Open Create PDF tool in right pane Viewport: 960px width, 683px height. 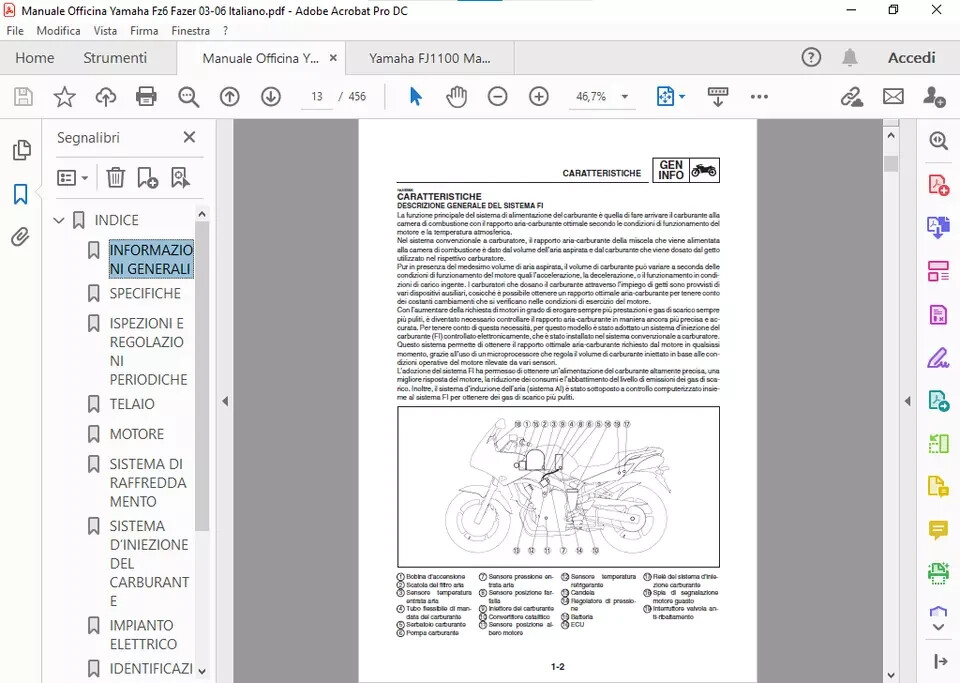pyautogui.click(x=939, y=184)
